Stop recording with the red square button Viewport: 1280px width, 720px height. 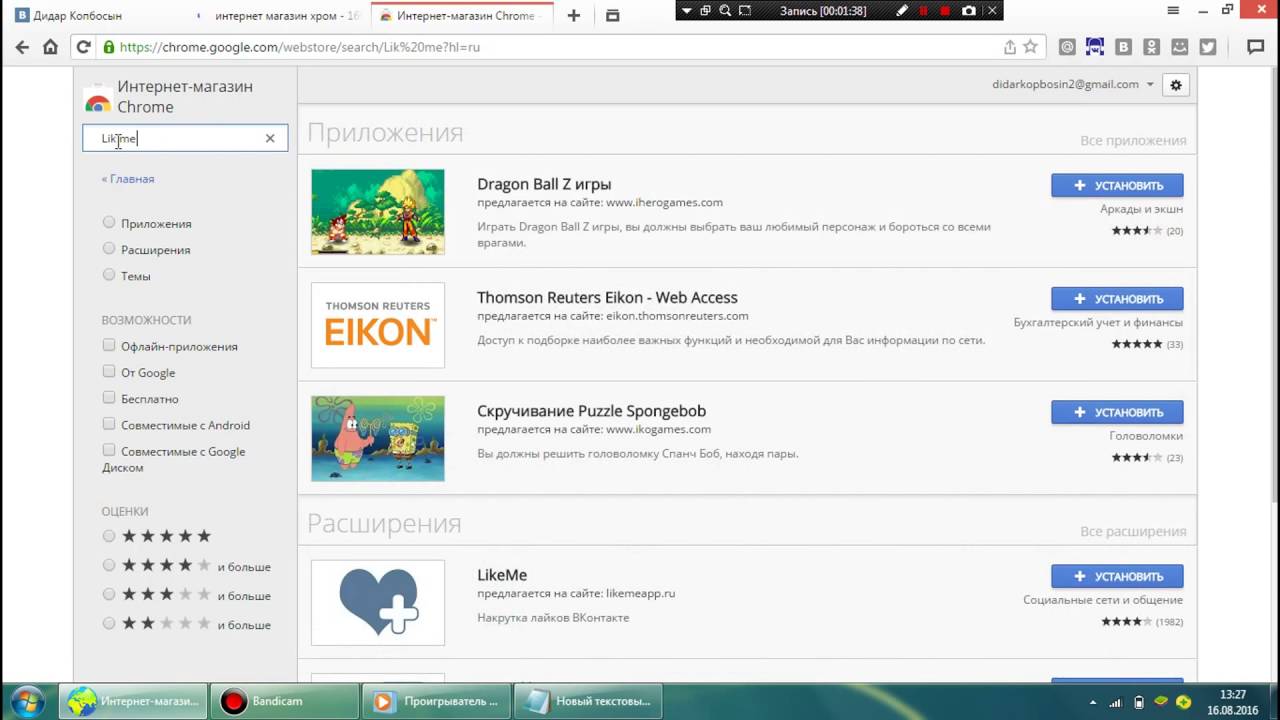tap(945, 10)
